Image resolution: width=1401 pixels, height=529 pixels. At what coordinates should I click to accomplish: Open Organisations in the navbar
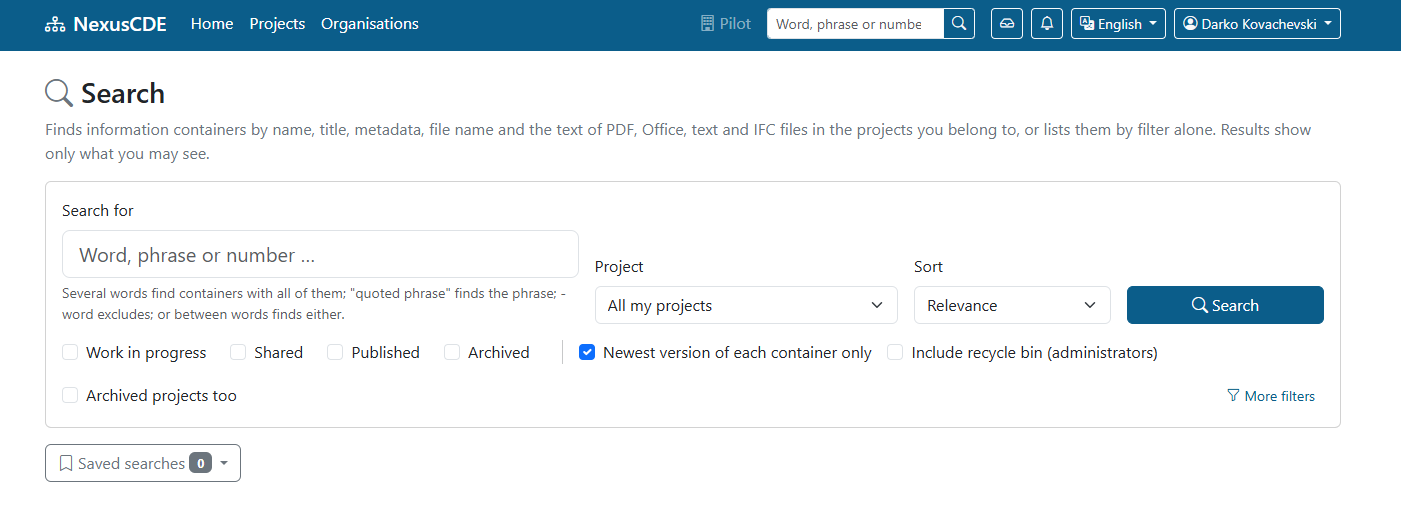370,24
